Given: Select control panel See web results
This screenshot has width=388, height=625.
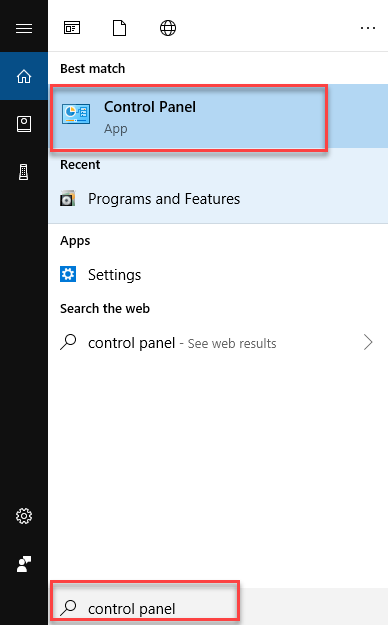Looking at the screenshot, I should pos(218,343).
